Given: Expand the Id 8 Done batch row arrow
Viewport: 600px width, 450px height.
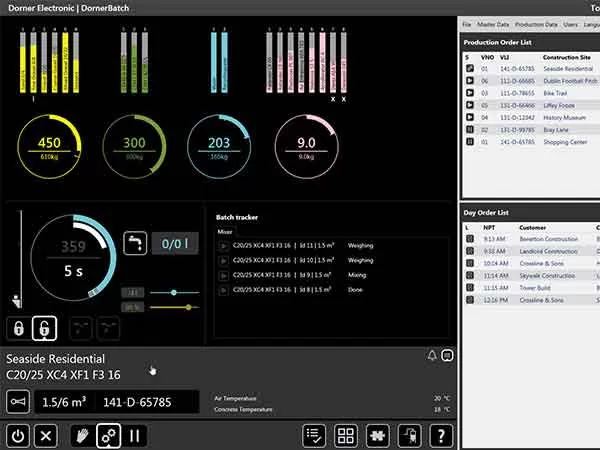Looking at the screenshot, I should coord(223,290).
